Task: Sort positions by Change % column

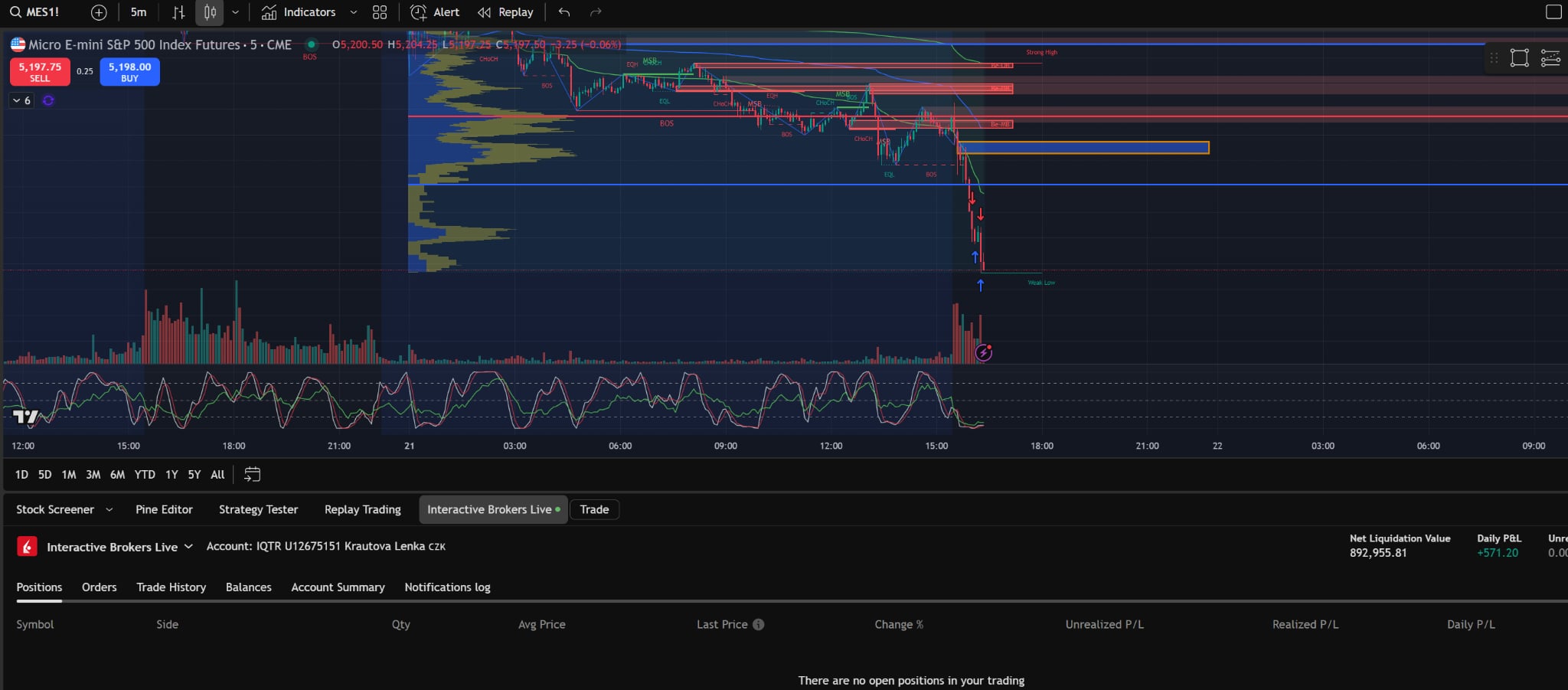Action: point(899,624)
